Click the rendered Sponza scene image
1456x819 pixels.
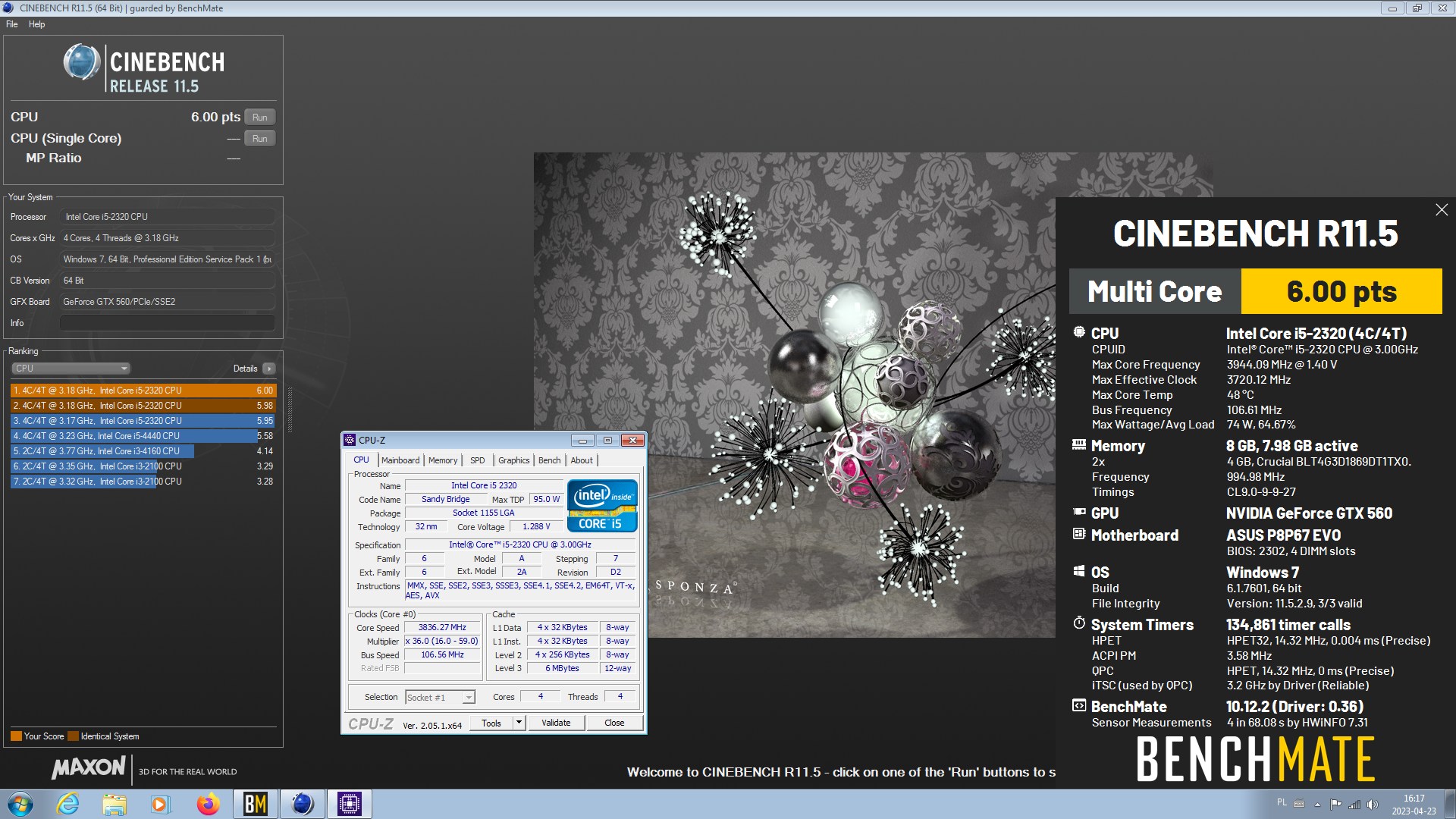pyautogui.click(x=795, y=394)
